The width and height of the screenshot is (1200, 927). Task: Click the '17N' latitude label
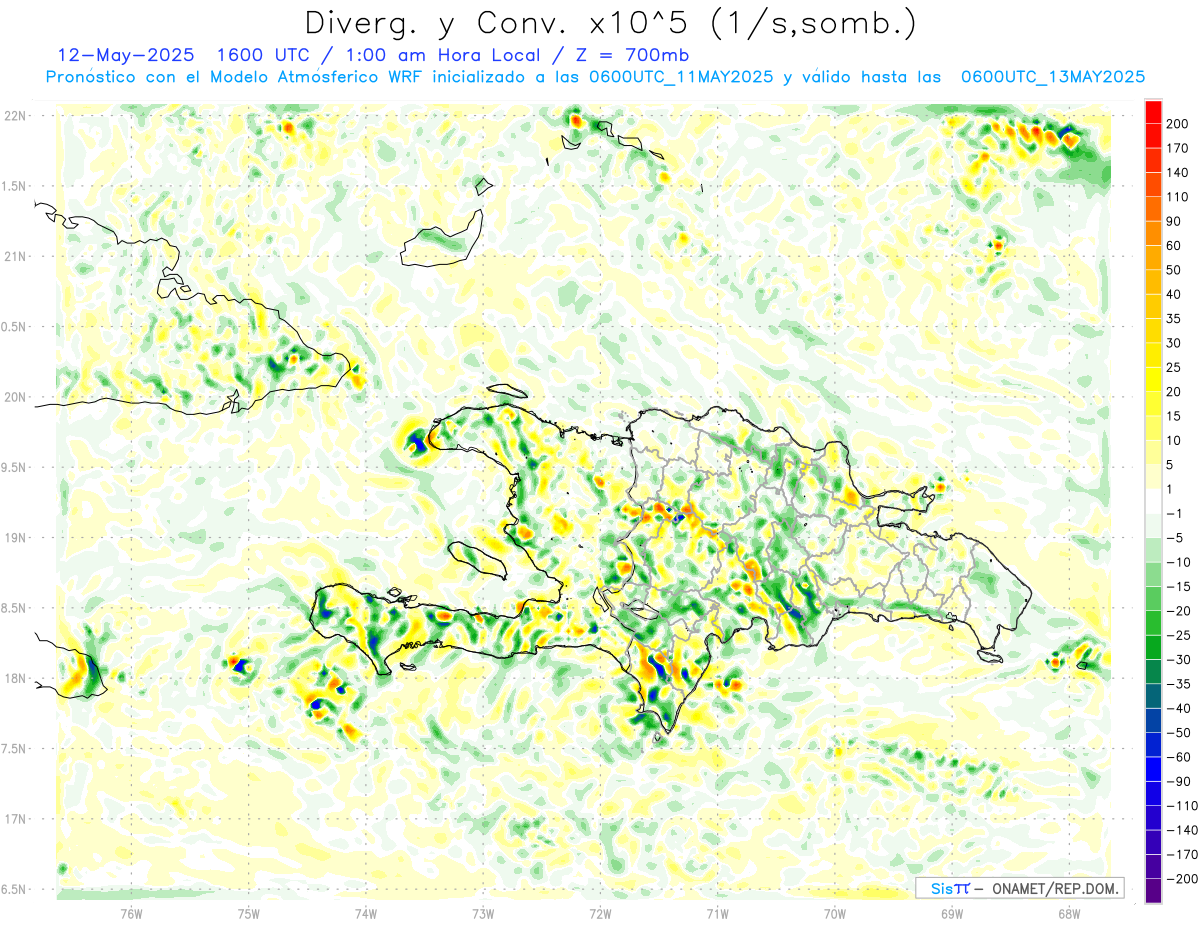click(16, 819)
